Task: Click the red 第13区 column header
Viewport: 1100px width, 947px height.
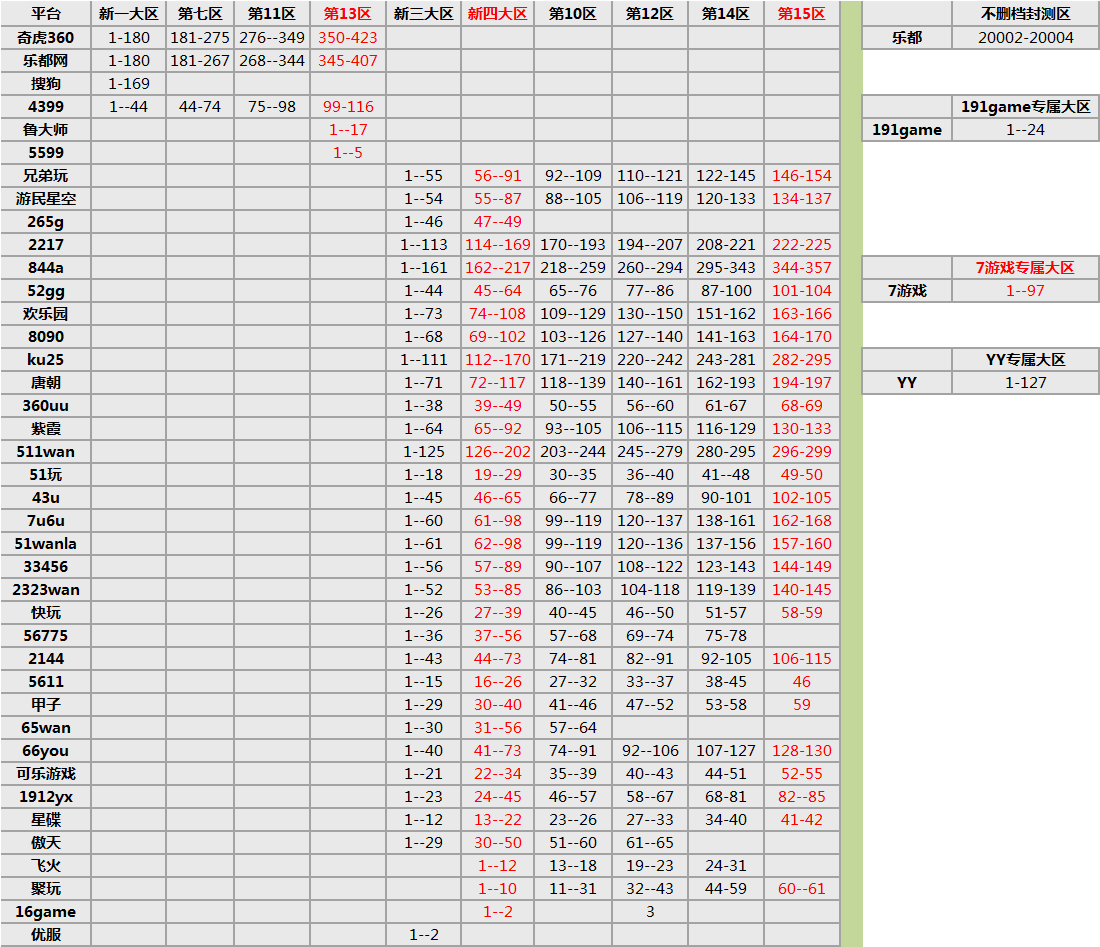Action: click(347, 14)
